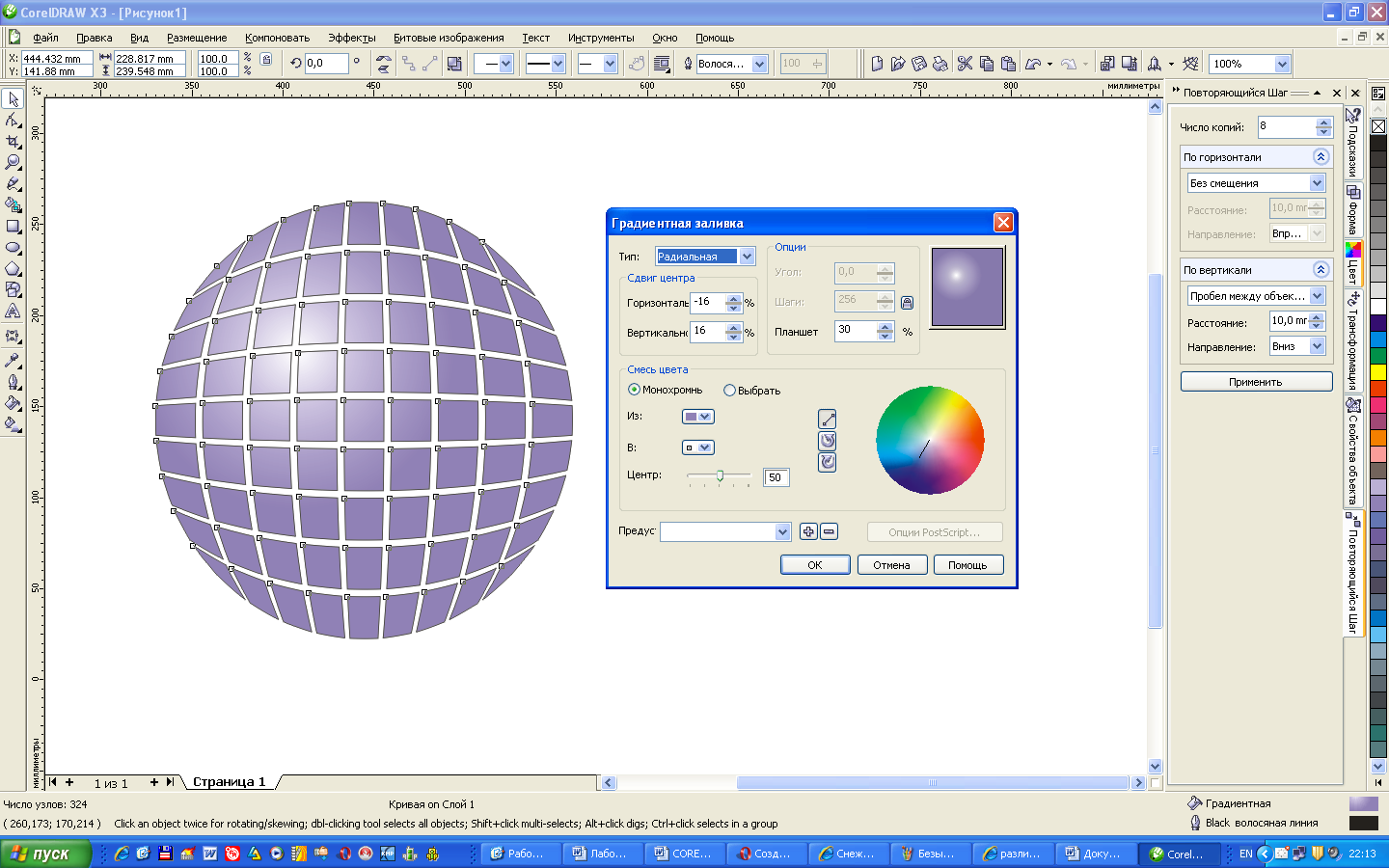Select the Smart Fill tool

coord(13,205)
